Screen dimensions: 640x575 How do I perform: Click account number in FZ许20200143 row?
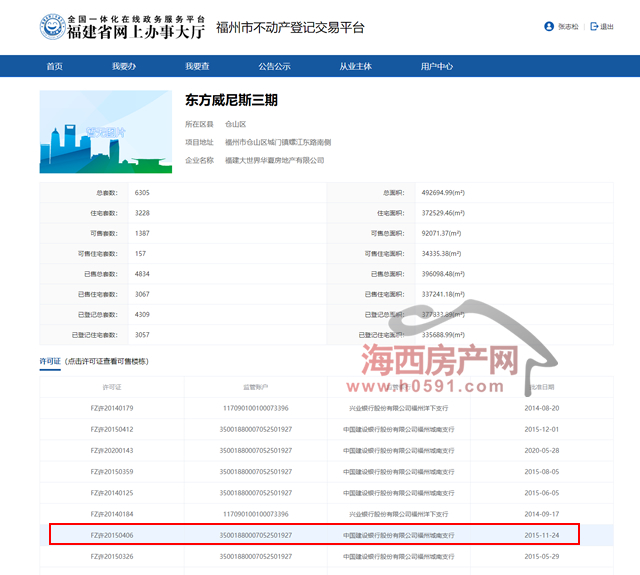click(256, 451)
